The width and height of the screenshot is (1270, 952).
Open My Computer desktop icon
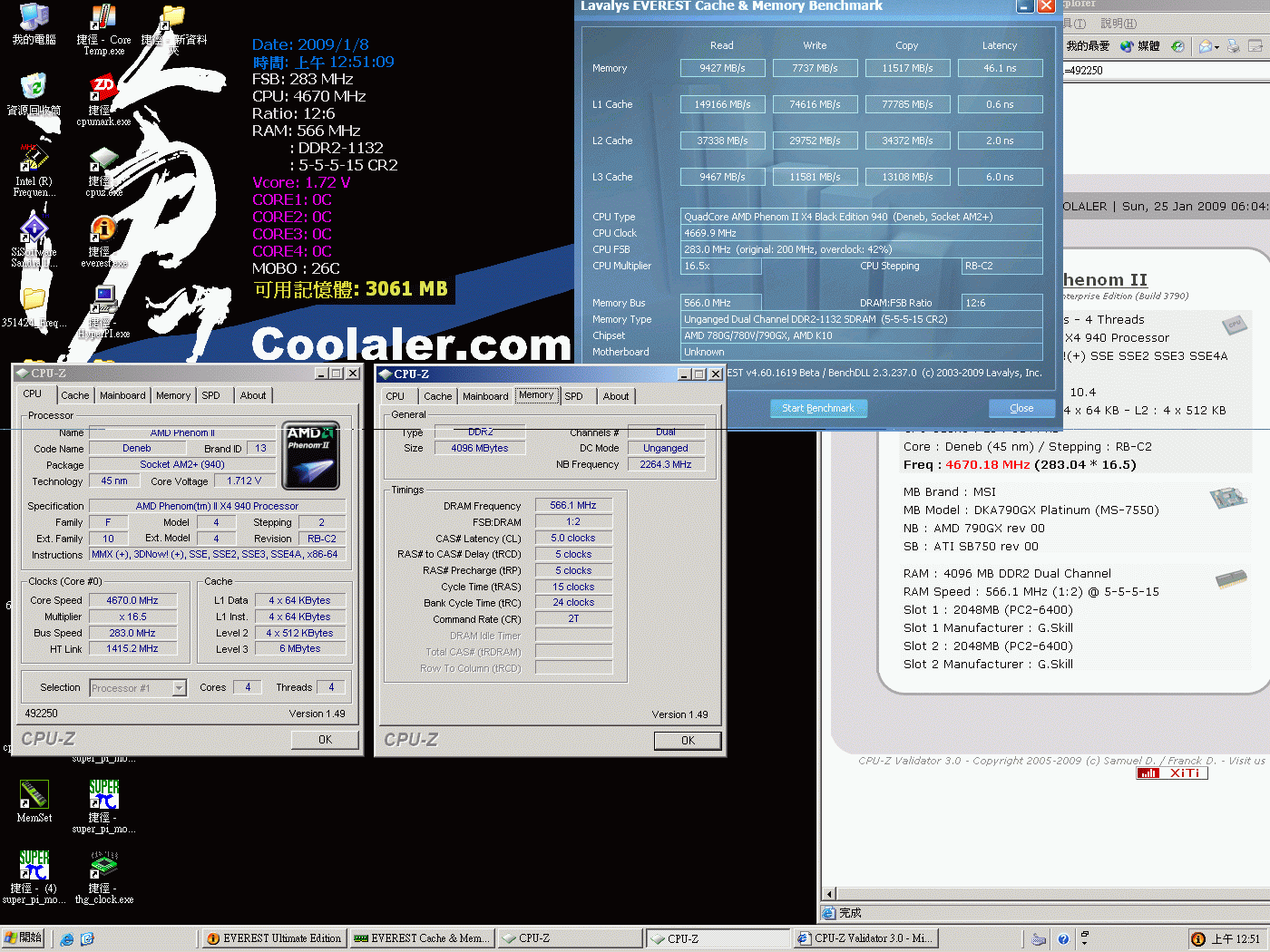(34, 24)
